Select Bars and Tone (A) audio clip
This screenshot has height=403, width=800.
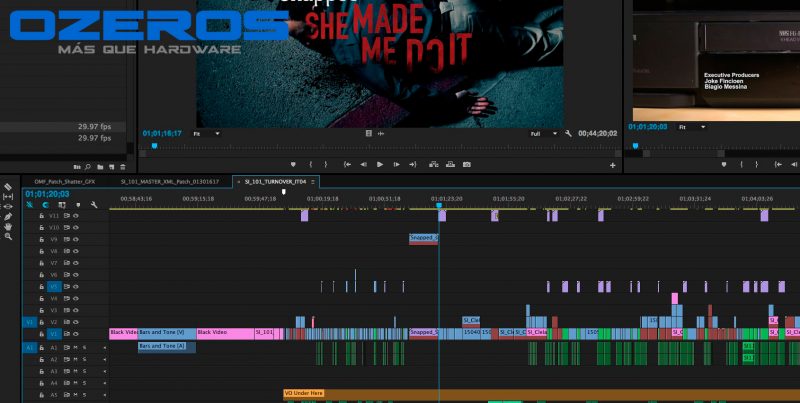[x=167, y=347]
